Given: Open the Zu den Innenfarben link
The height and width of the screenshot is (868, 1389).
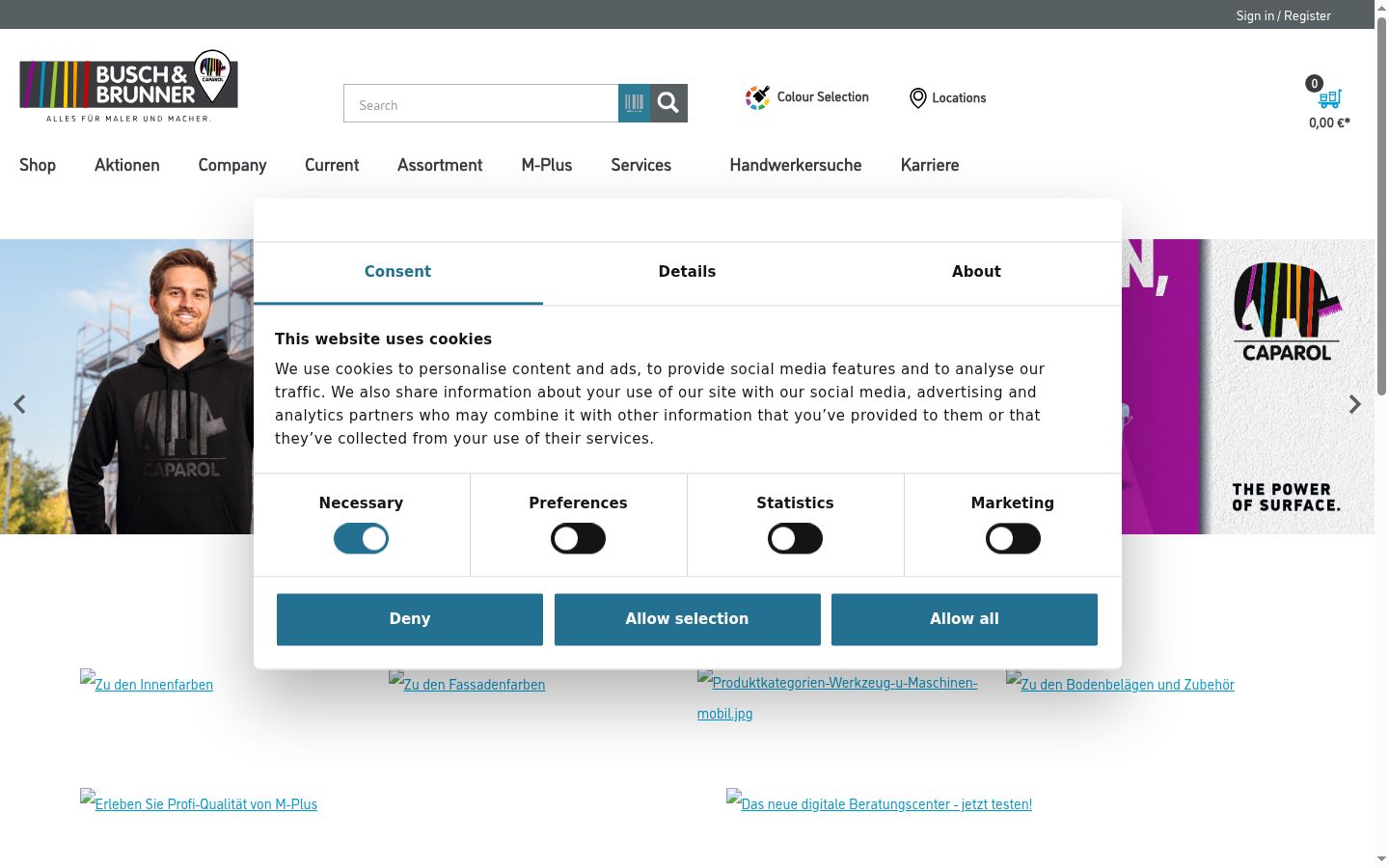Looking at the screenshot, I should tap(147, 683).
